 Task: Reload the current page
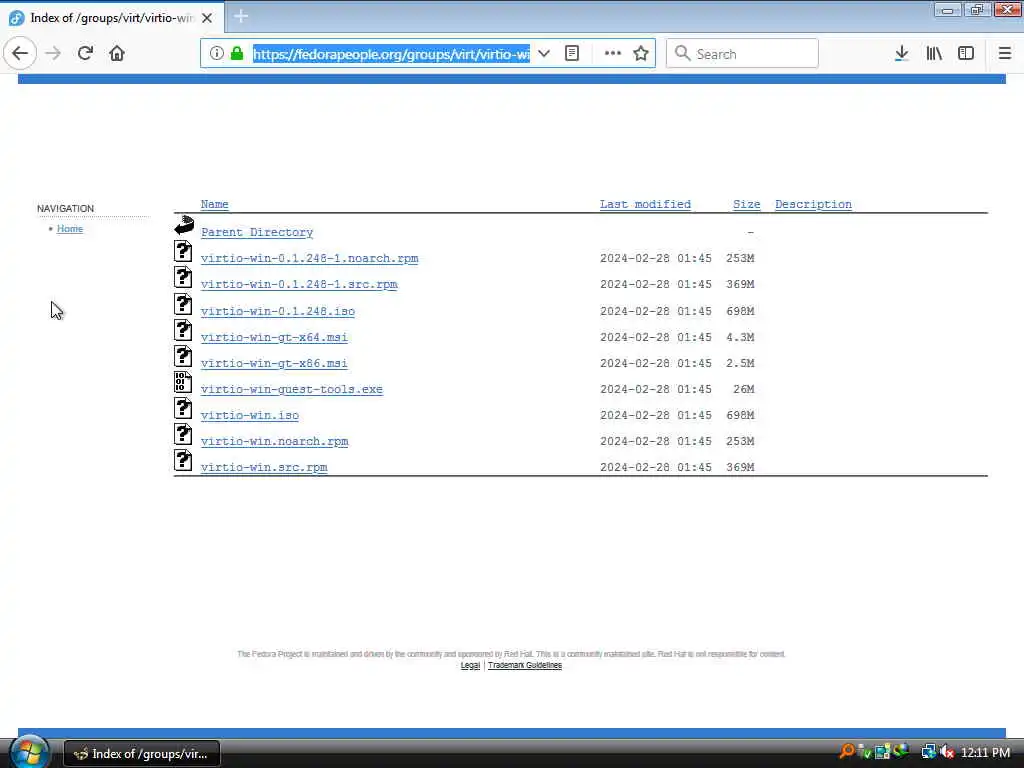[85, 54]
